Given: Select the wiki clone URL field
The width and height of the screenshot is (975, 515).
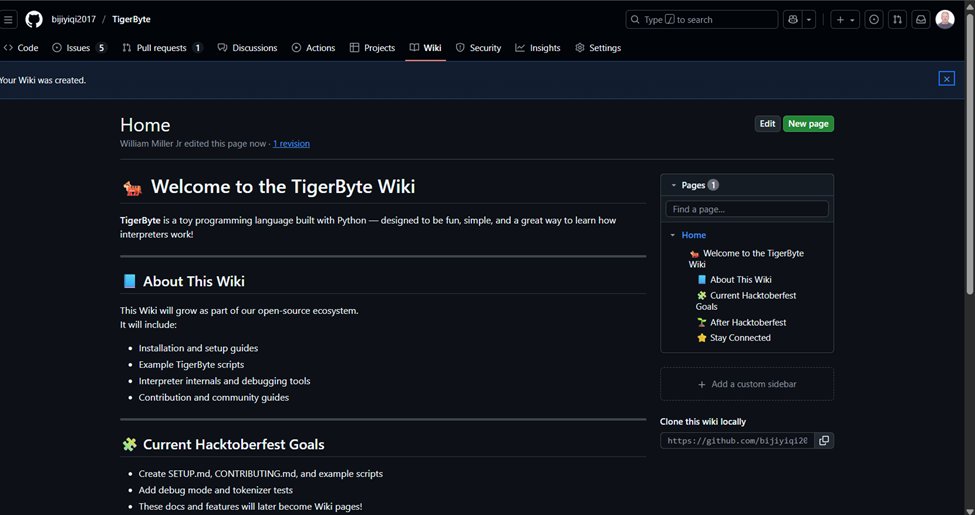Looking at the screenshot, I should coord(737,440).
